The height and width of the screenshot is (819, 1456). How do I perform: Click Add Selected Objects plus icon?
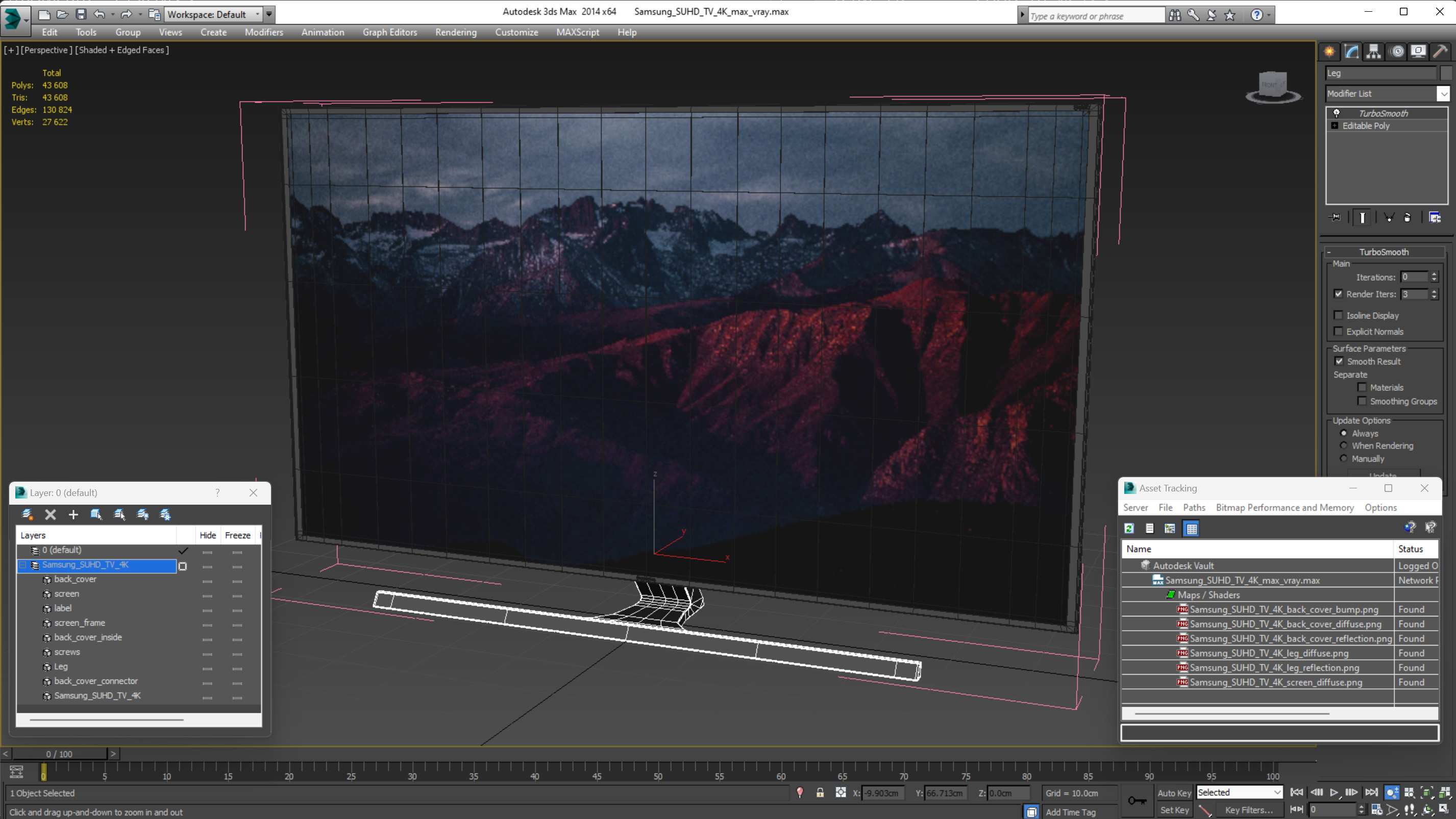pos(73,514)
